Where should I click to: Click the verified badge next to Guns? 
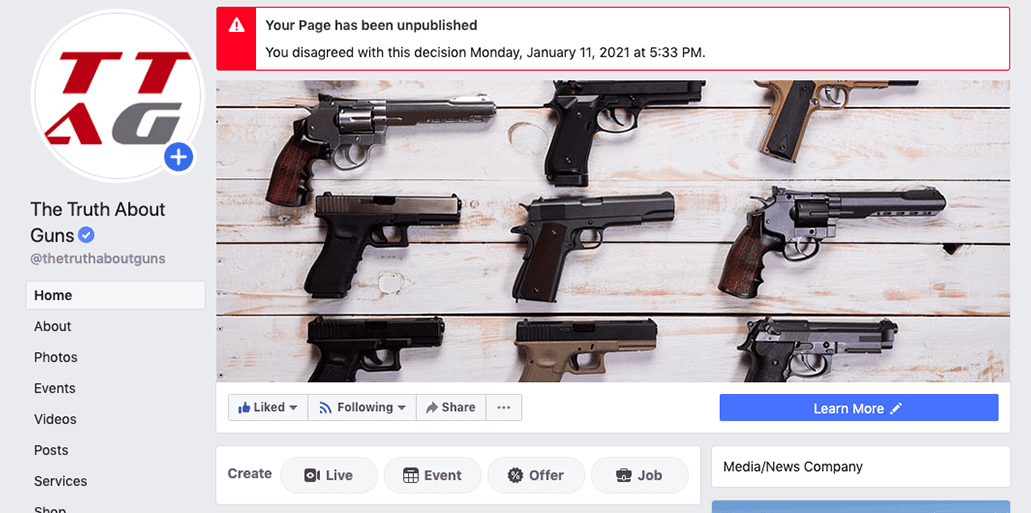(86, 234)
